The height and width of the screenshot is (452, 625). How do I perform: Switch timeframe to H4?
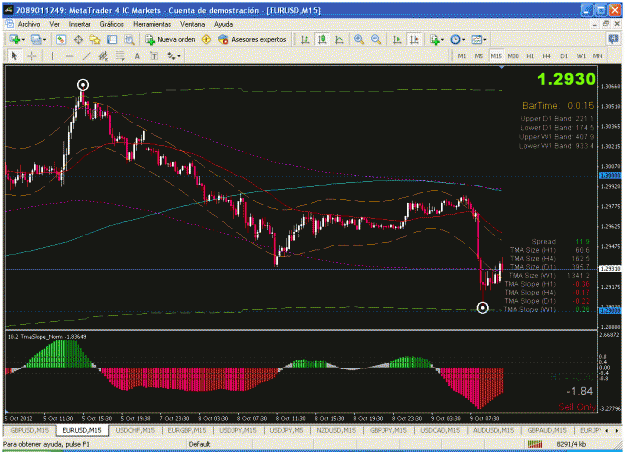coord(546,56)
